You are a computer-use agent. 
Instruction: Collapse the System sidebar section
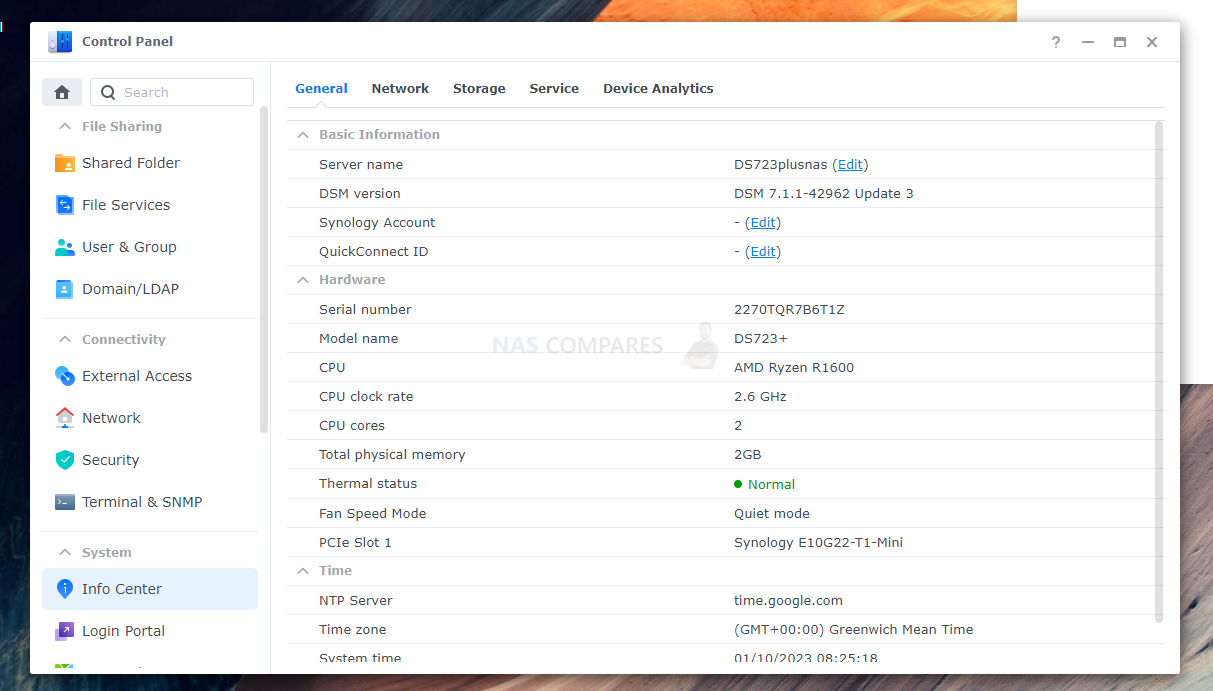pyautogui.click(x=65, y=552)
